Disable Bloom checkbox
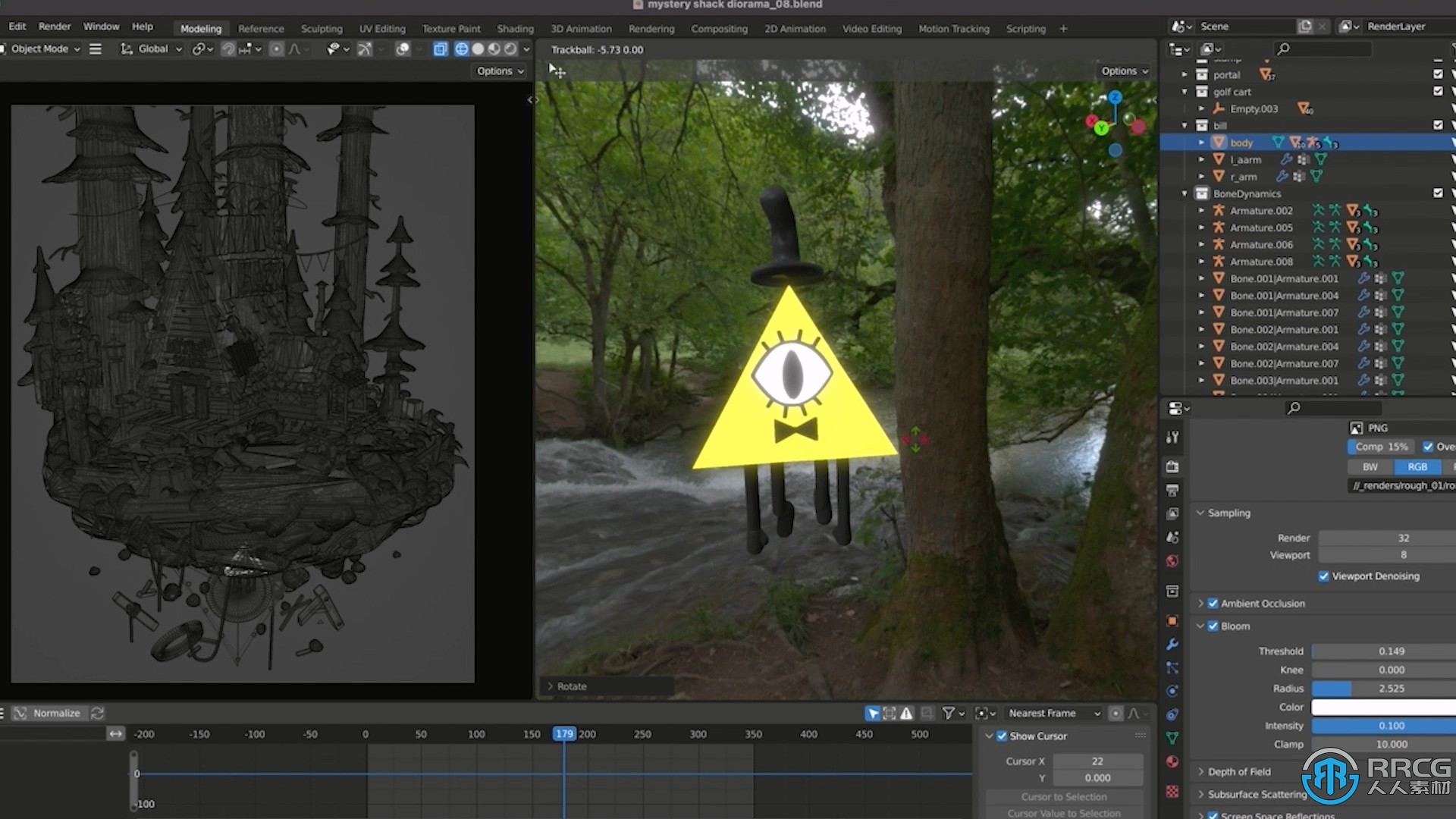Viewport: 1456px width, 819px height. click(1213, 626)
